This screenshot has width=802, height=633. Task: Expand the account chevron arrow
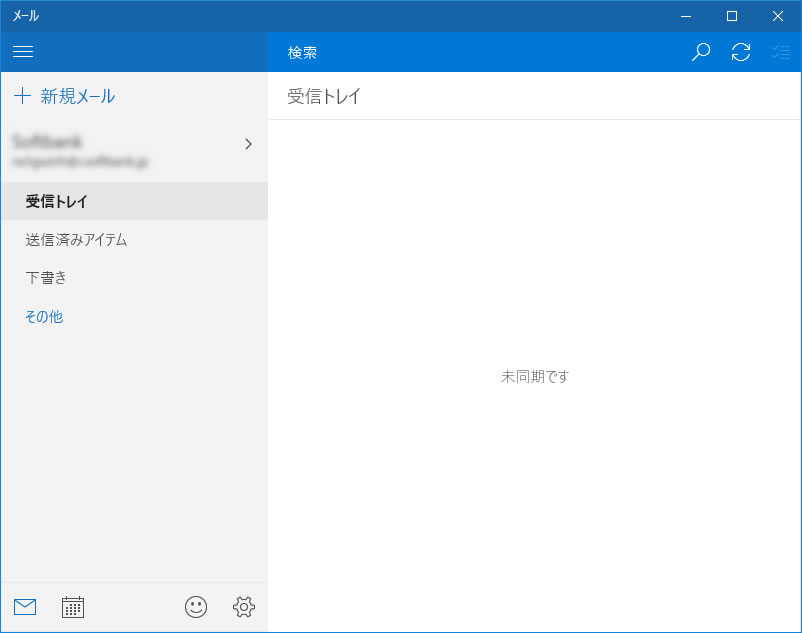(x=248, y=144)
